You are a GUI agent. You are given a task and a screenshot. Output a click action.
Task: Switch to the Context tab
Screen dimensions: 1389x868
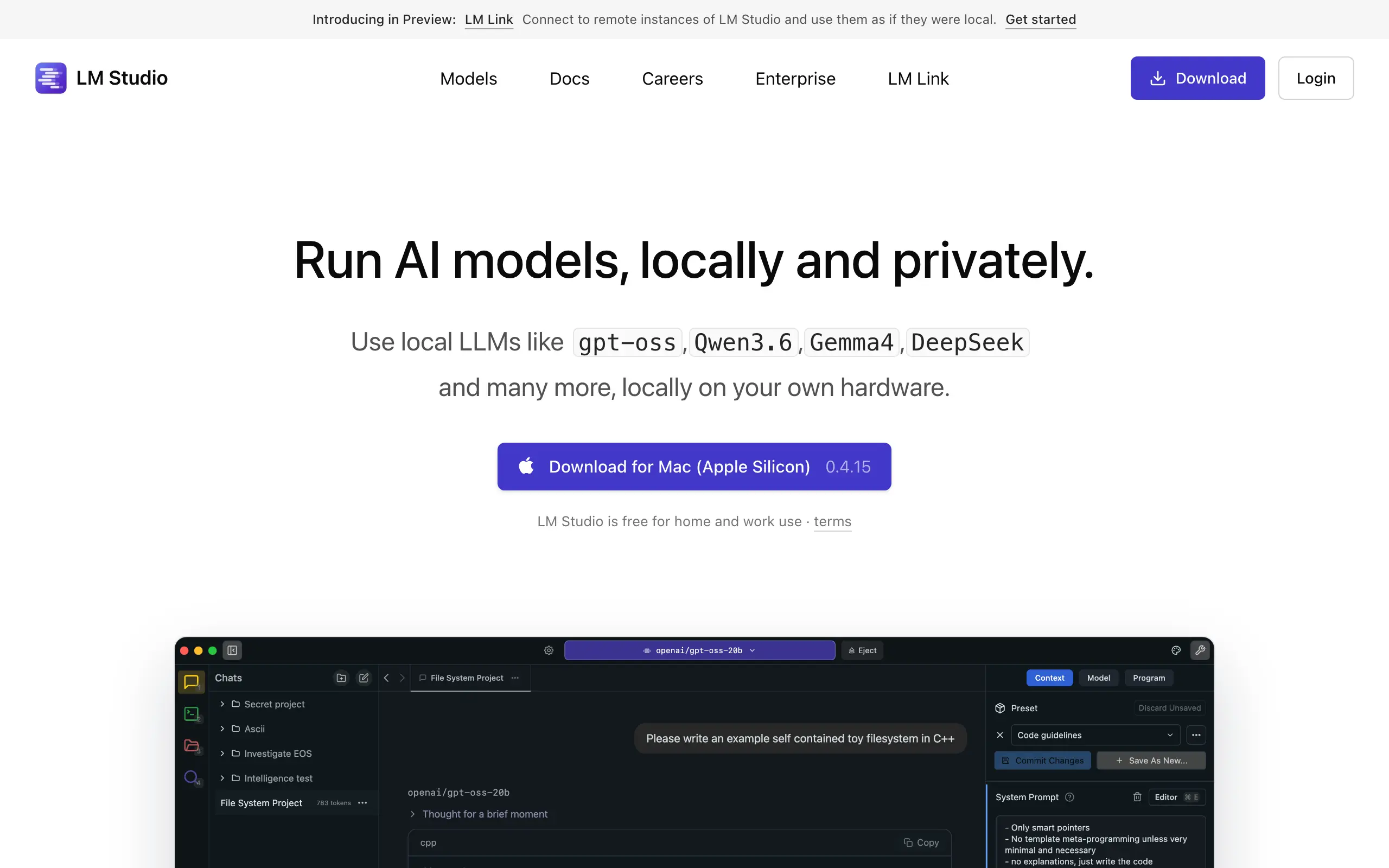1049,678
